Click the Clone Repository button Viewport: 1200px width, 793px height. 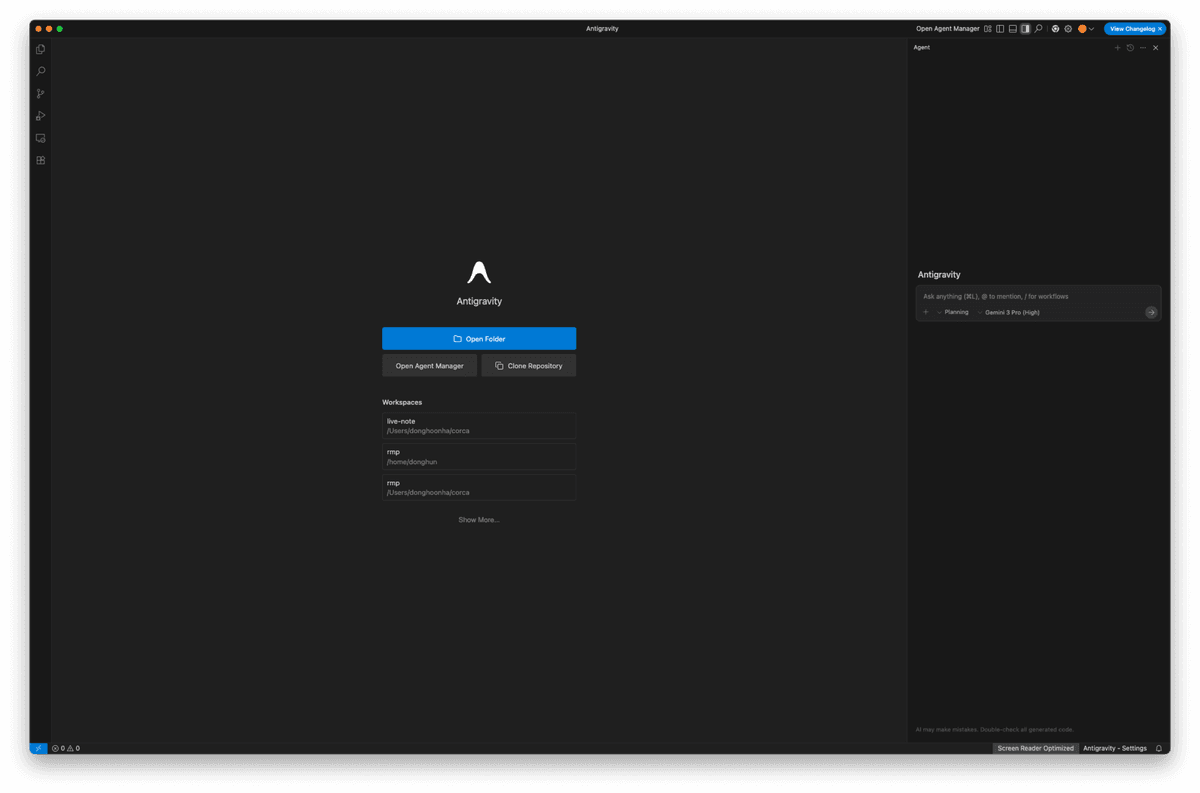click(528, 366)
